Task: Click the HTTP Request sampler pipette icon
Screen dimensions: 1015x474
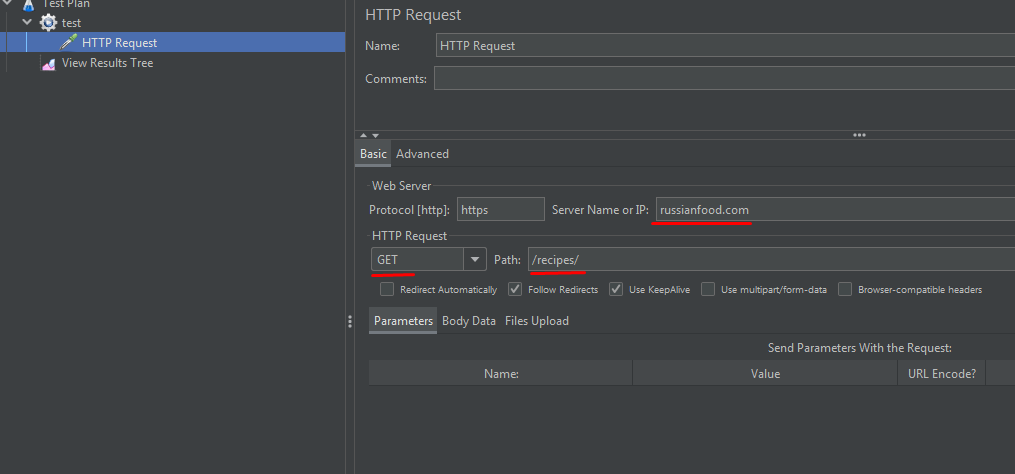Action: pos(68,43)
